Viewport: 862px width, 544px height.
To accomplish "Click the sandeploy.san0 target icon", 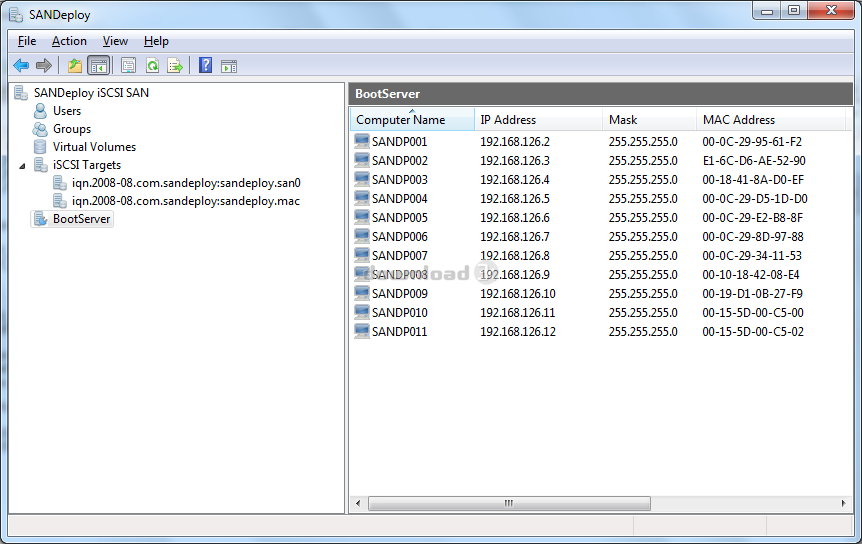I will 59,183.
